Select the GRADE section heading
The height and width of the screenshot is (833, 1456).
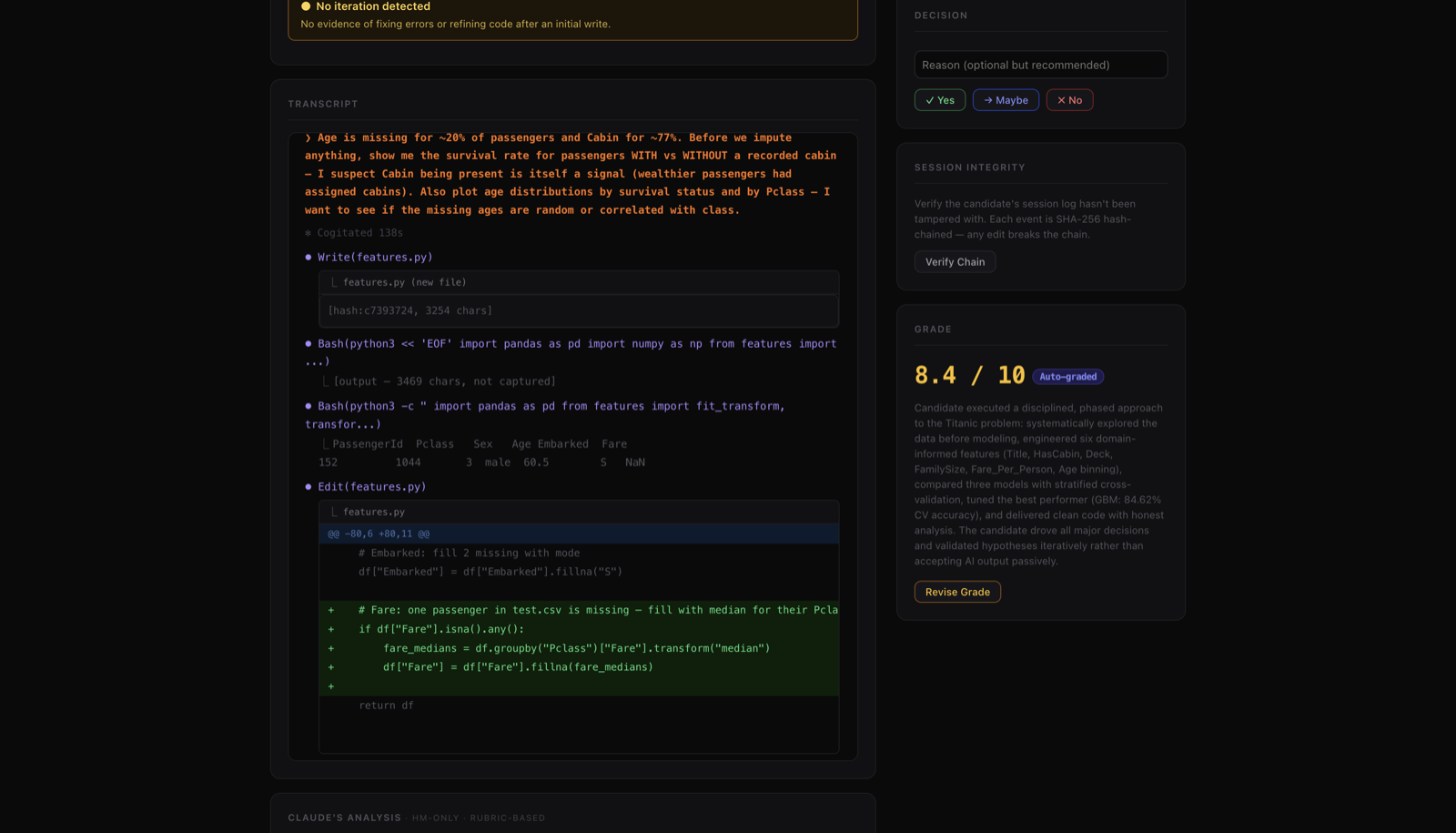tap(933, 330)
